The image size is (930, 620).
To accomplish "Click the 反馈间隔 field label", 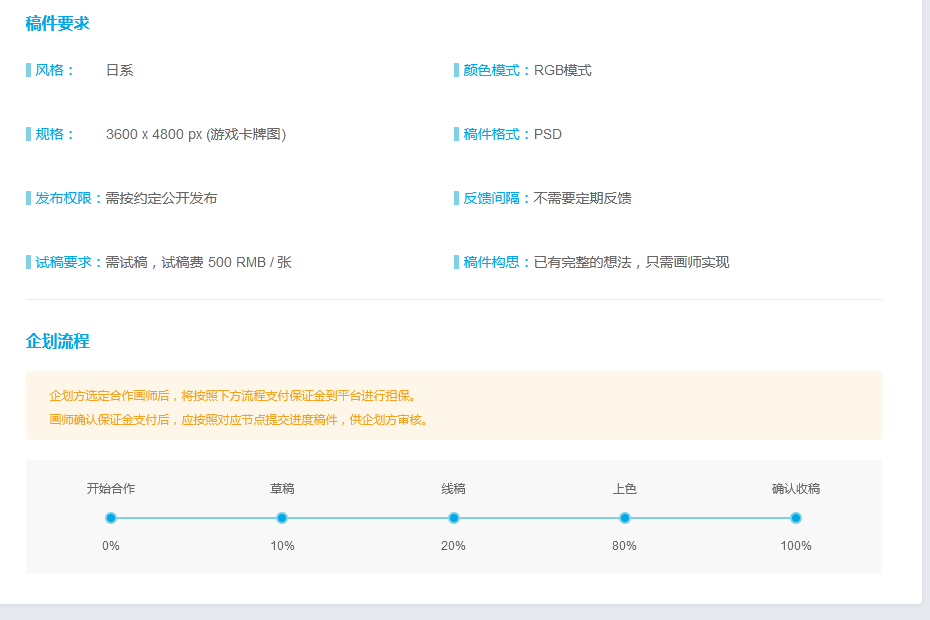I will tap(496, 198).
